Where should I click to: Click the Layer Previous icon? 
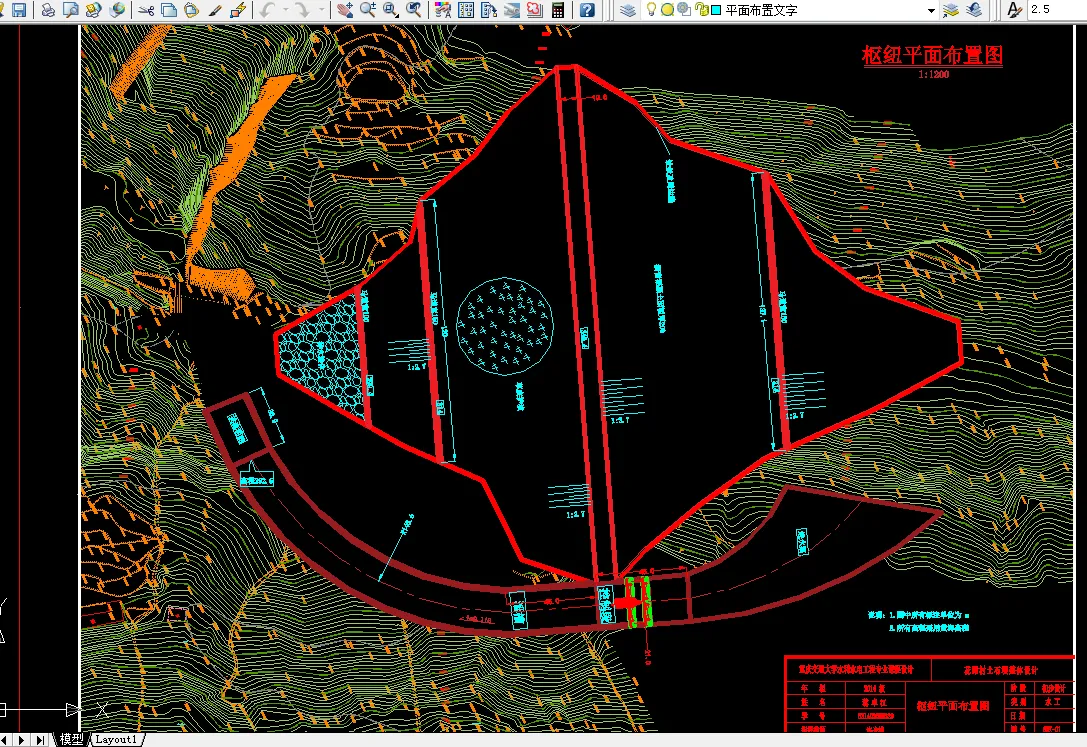974,10
